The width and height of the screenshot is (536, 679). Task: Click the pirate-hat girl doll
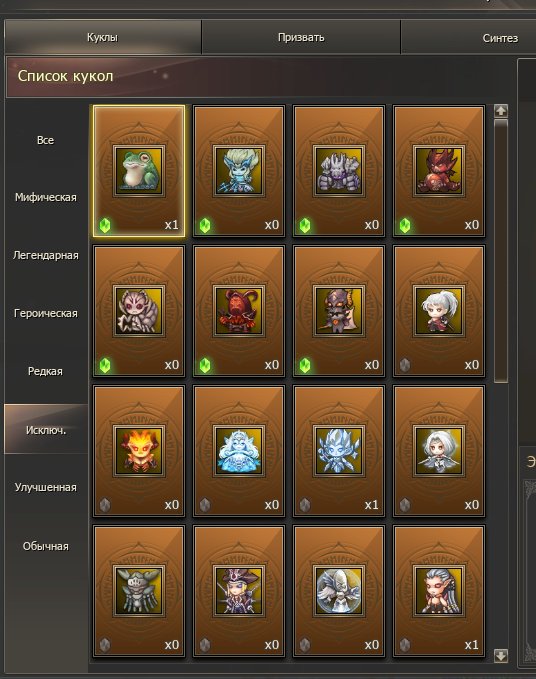tap(239, 591)
